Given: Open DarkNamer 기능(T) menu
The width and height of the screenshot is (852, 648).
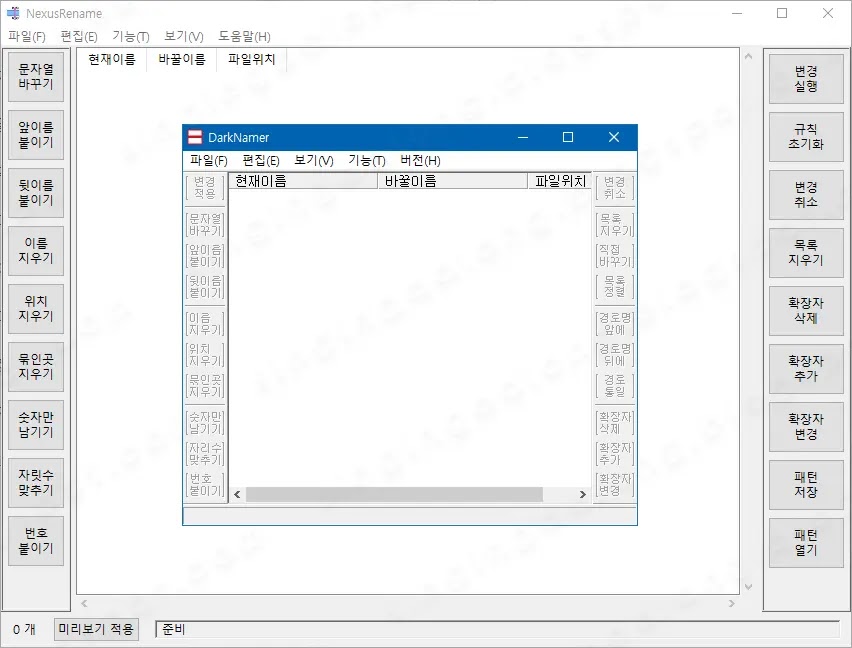Looking at the screenshot, I should click(x=367, y=160).
